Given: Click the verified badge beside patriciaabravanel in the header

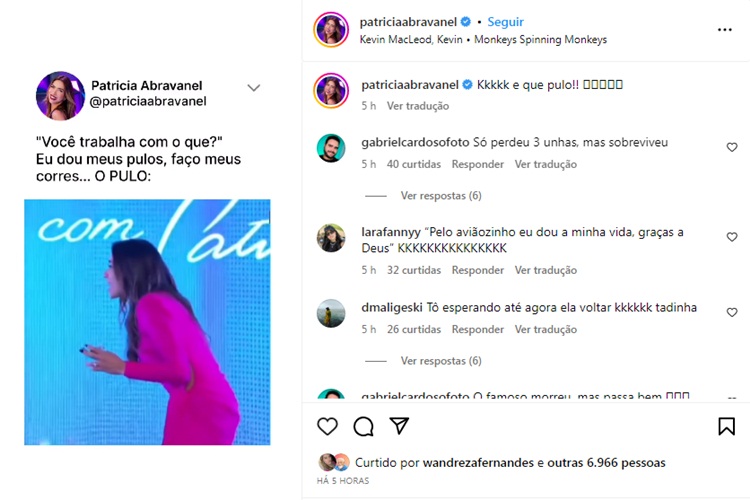Looking at the screenshot, I should (x=465, y=22).
